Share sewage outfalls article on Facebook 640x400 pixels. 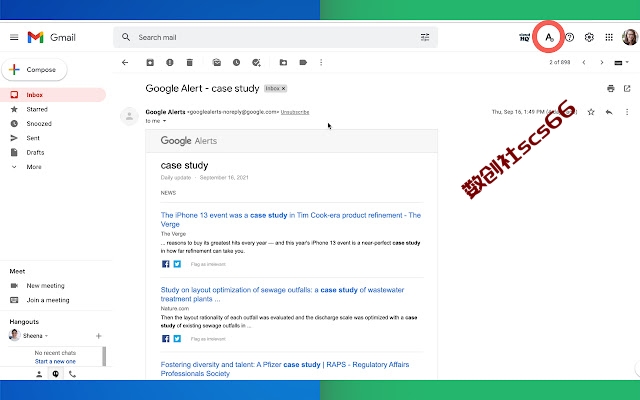[x=166, y=338]
